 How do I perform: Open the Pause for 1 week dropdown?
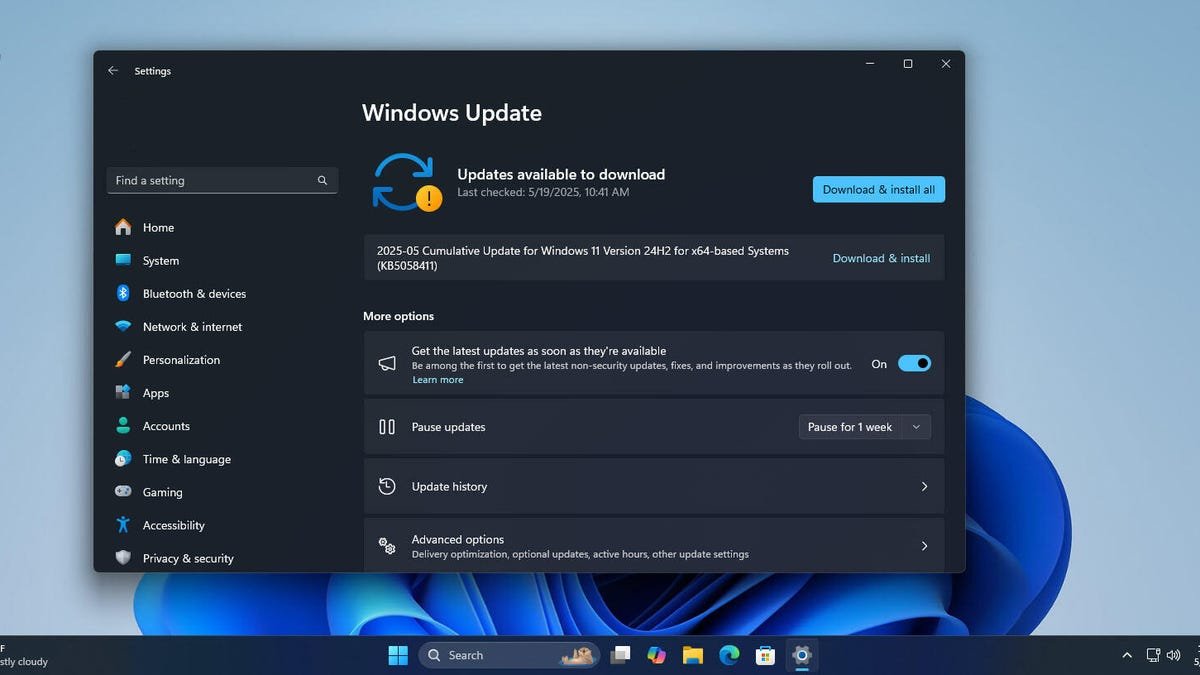pos(863,426)
